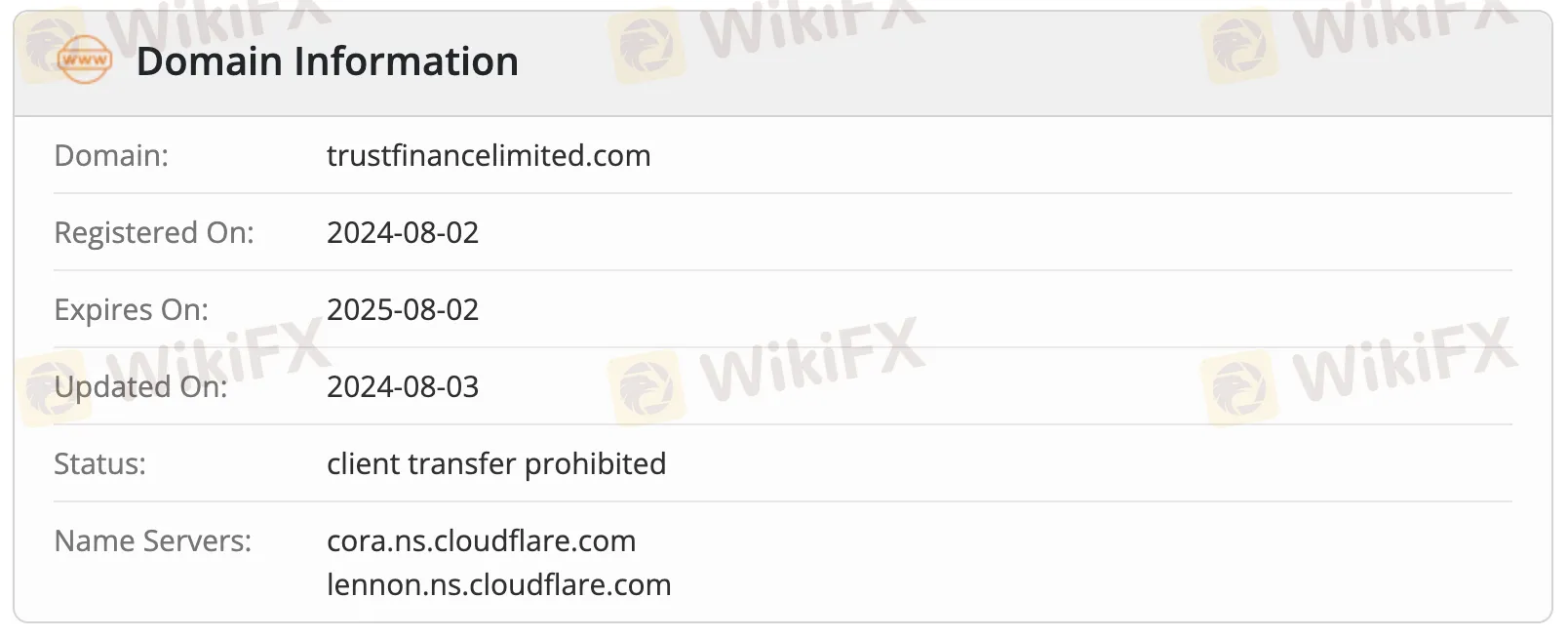Click the Registered On label
1568x638 pixels.
click(x=154, y=233)
